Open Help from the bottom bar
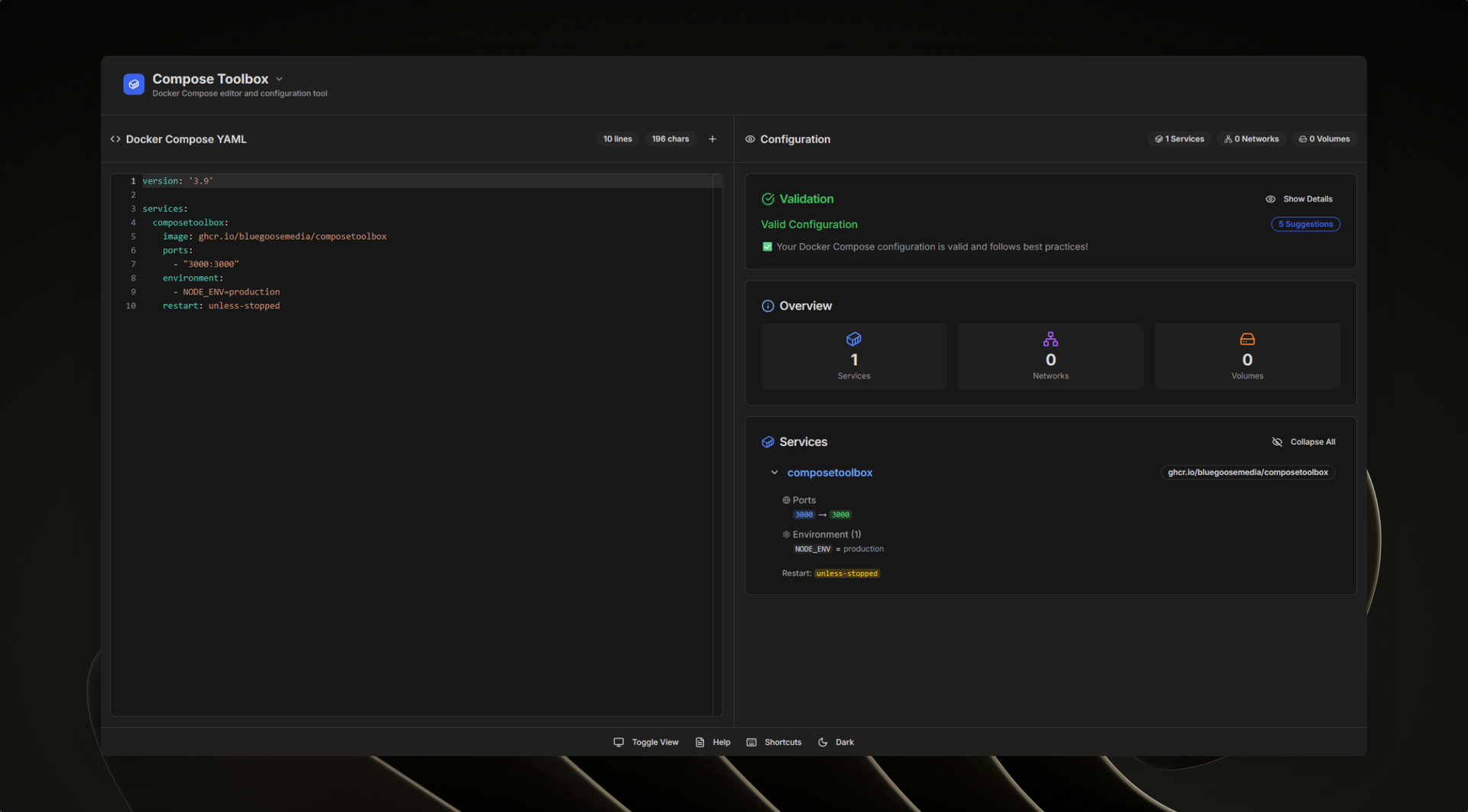 [713, 742]
